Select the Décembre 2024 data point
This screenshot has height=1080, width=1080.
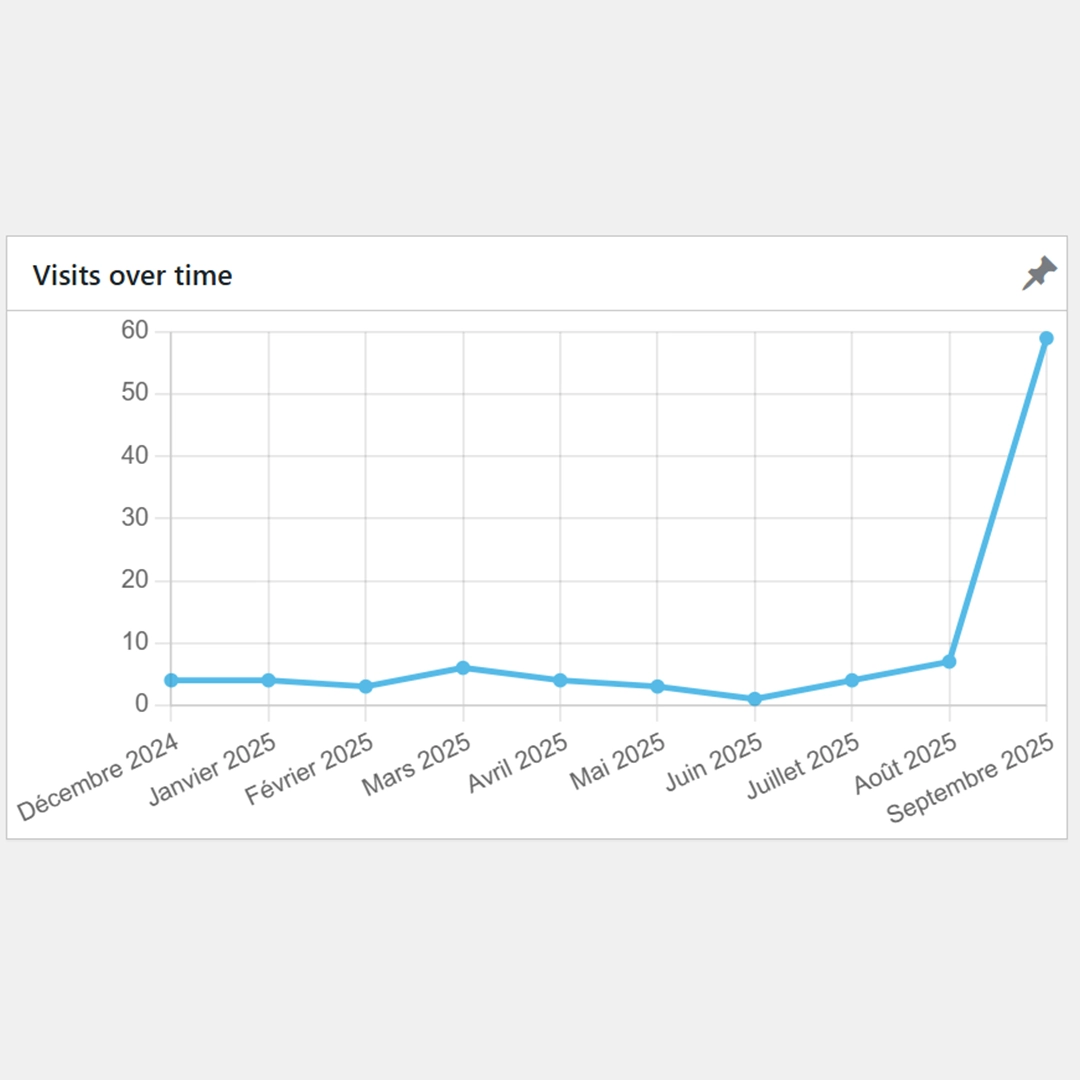click(171, 680)
